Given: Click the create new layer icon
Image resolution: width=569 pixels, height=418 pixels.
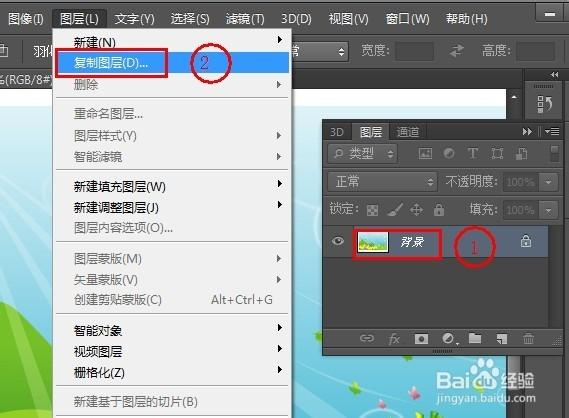Looking at the screenshot, I should (502, 339).
